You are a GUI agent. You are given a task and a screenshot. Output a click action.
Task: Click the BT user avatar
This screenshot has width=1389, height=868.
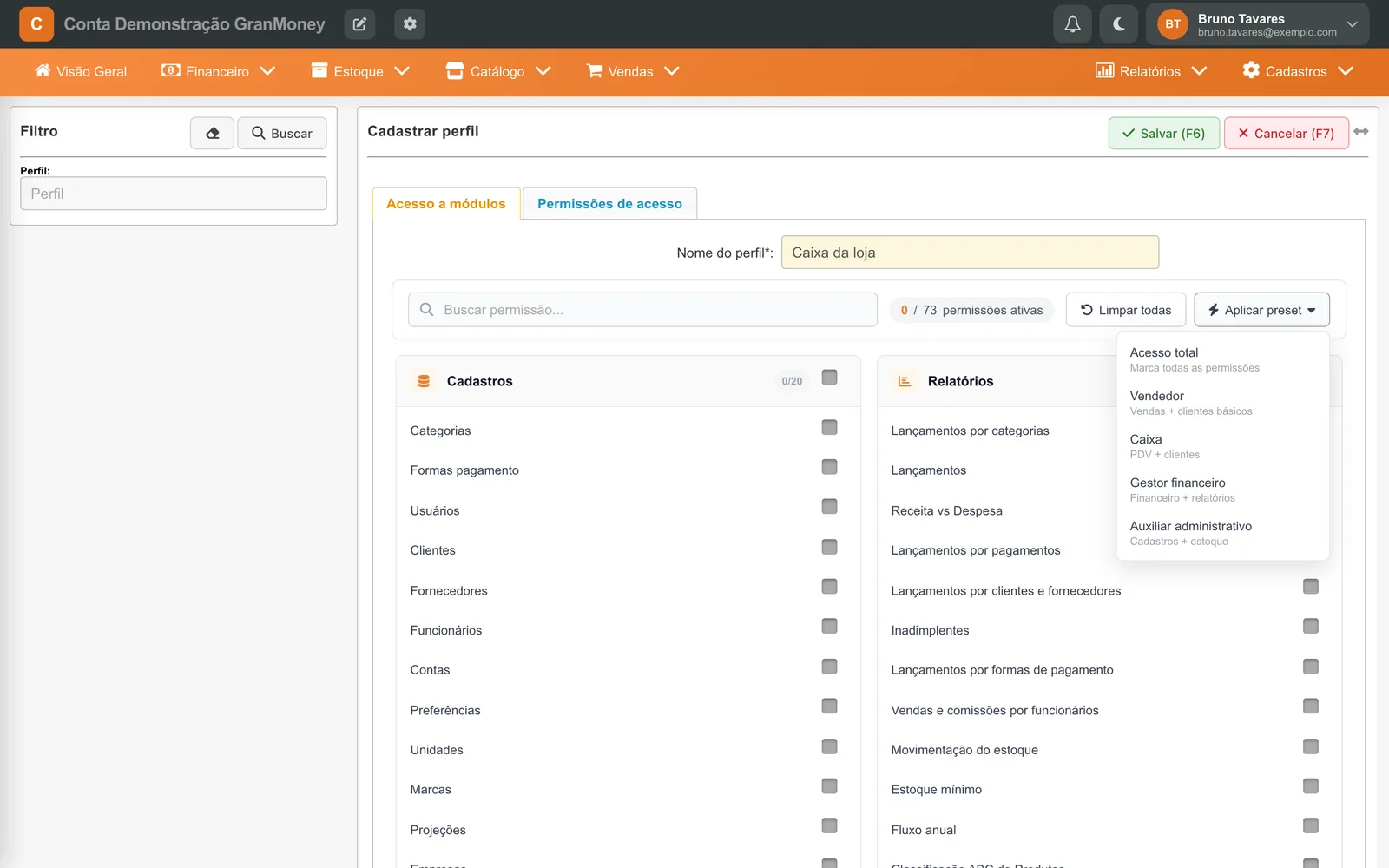click(1173, 24)
